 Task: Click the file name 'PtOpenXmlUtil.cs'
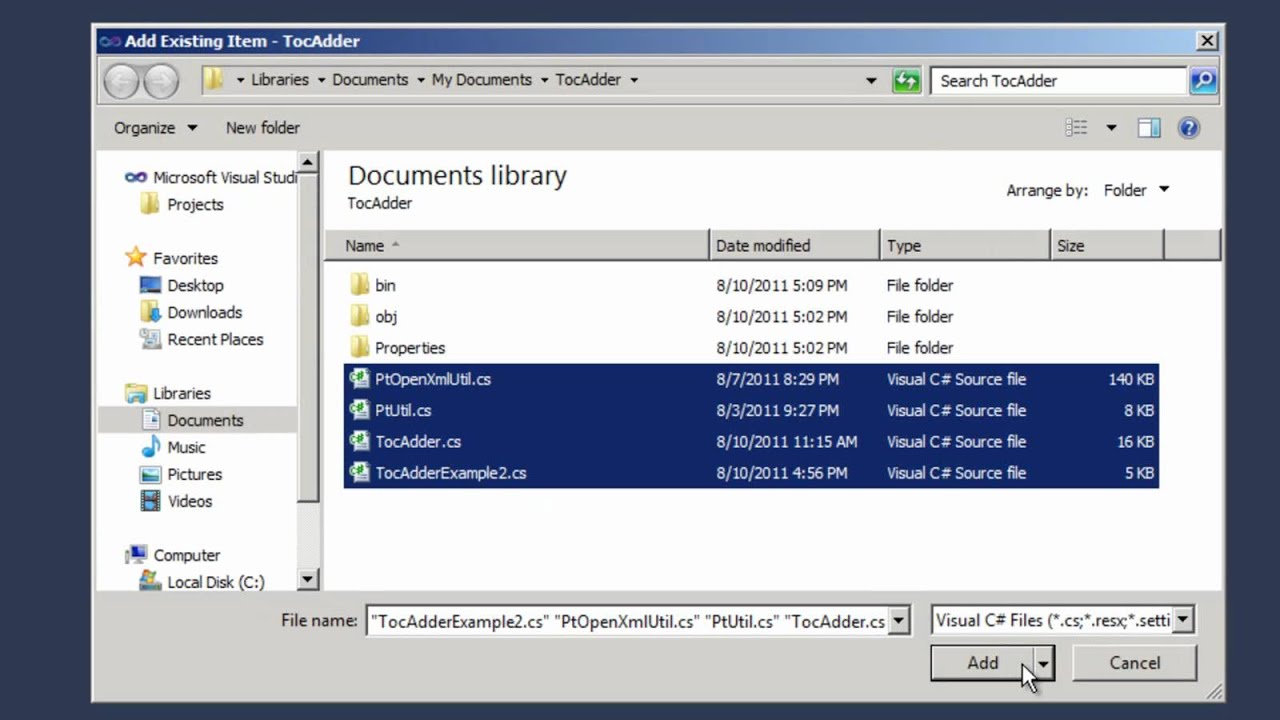click(432, 379)
